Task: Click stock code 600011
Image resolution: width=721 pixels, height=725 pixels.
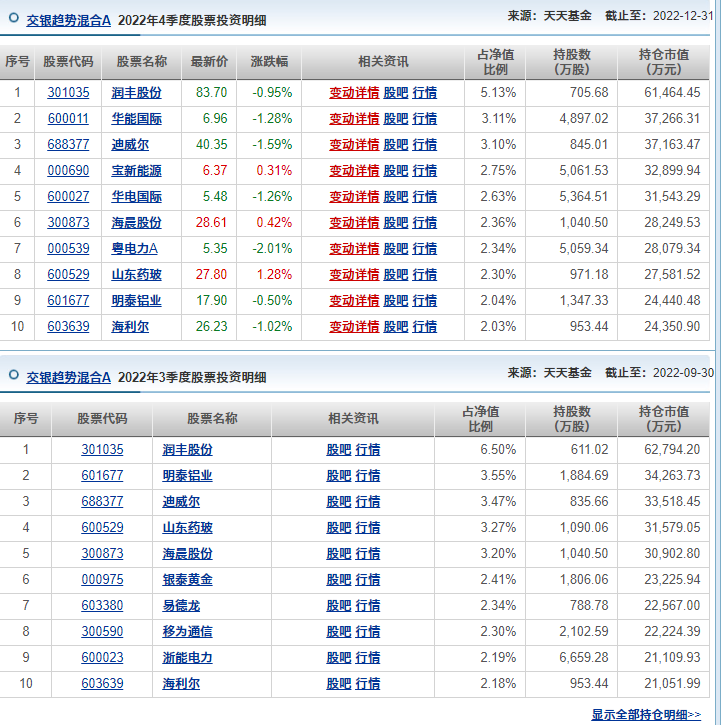Action: (68, 118)
